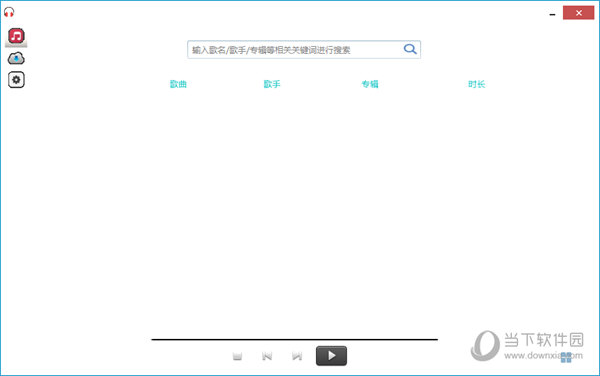The height and width of the screenshot is (376, 600).
Task: Seek on the black playback progress bar
Action: coord(295,339)
